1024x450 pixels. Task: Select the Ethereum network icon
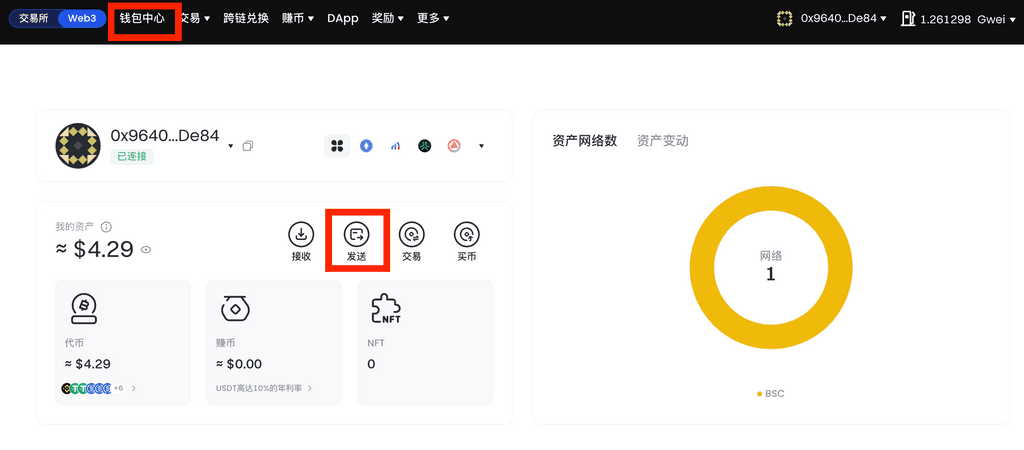click(x=366, y=146)
